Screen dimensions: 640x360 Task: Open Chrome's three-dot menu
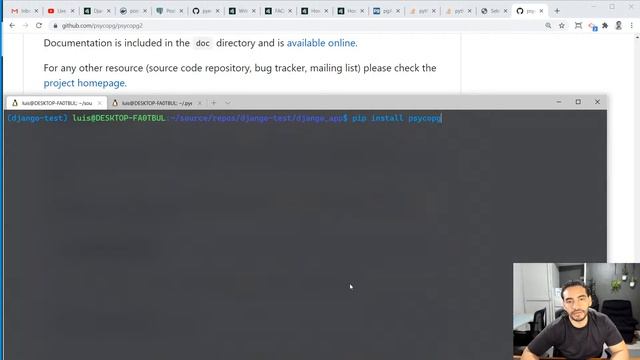pos(631,26)
